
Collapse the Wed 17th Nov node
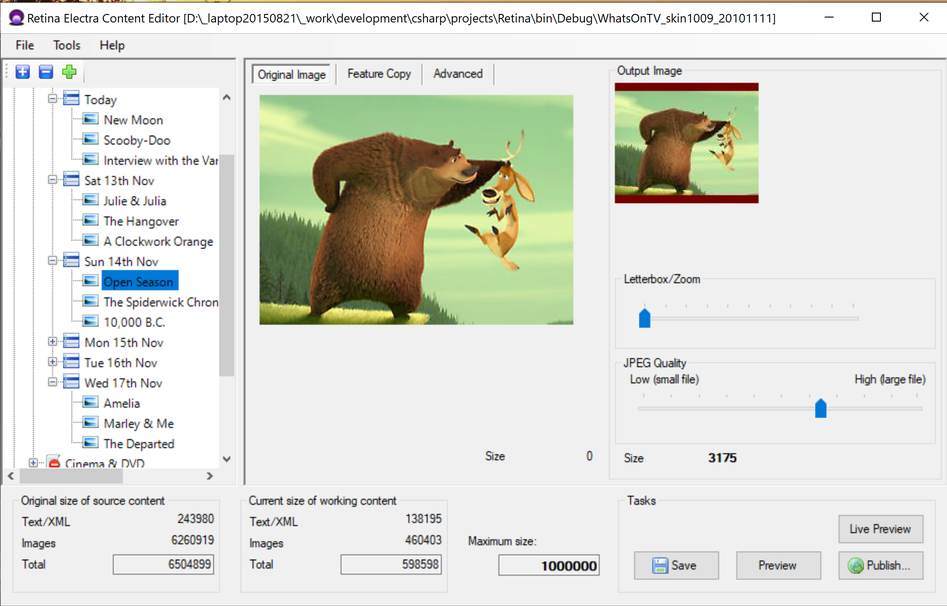coord(53,383)
